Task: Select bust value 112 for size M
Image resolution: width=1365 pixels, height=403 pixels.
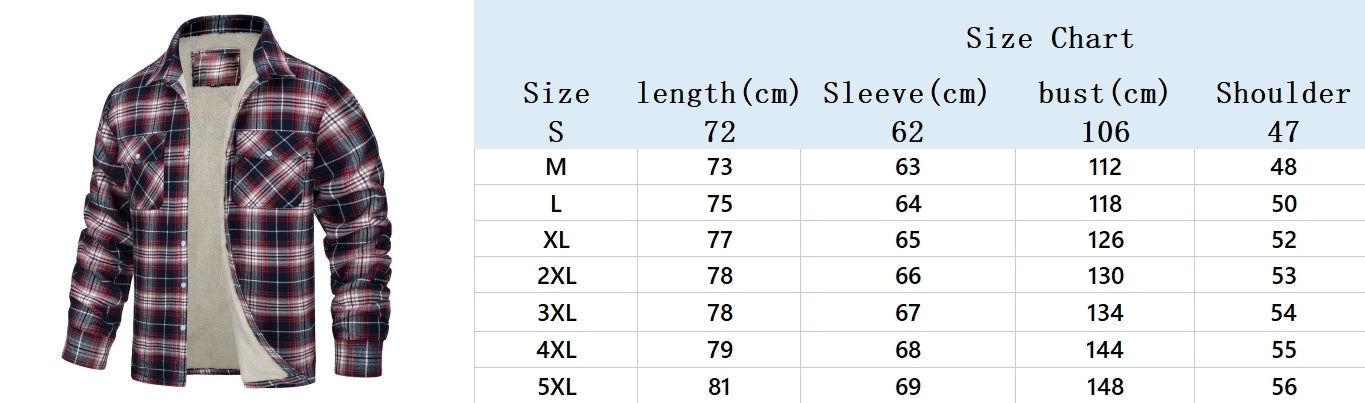Action: [1105, 167]
